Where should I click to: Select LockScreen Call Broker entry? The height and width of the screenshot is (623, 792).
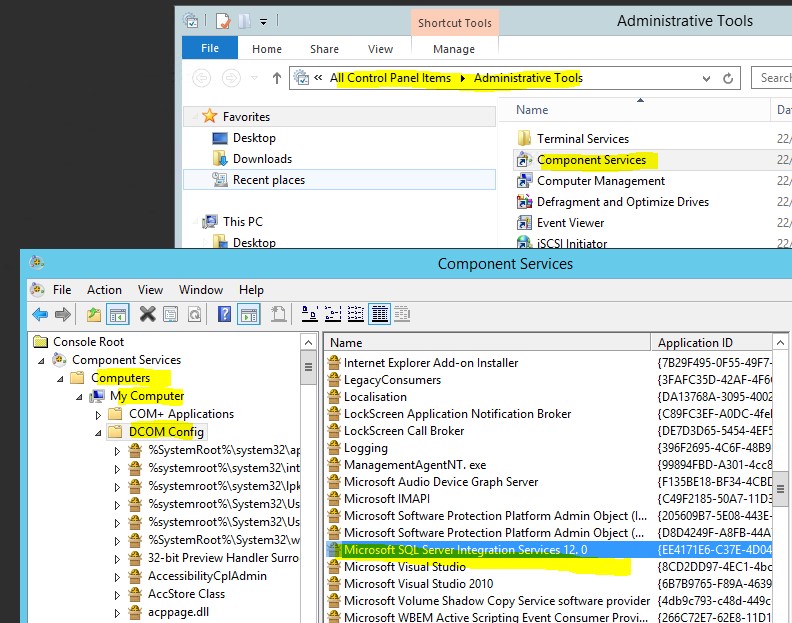[404, 431]
